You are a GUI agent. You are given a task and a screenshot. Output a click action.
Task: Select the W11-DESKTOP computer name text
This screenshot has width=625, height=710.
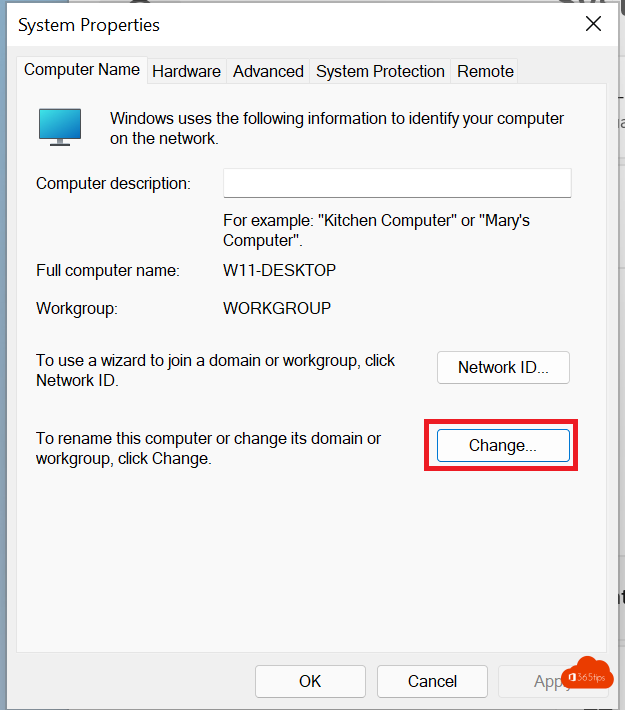(x=279, y=270)
